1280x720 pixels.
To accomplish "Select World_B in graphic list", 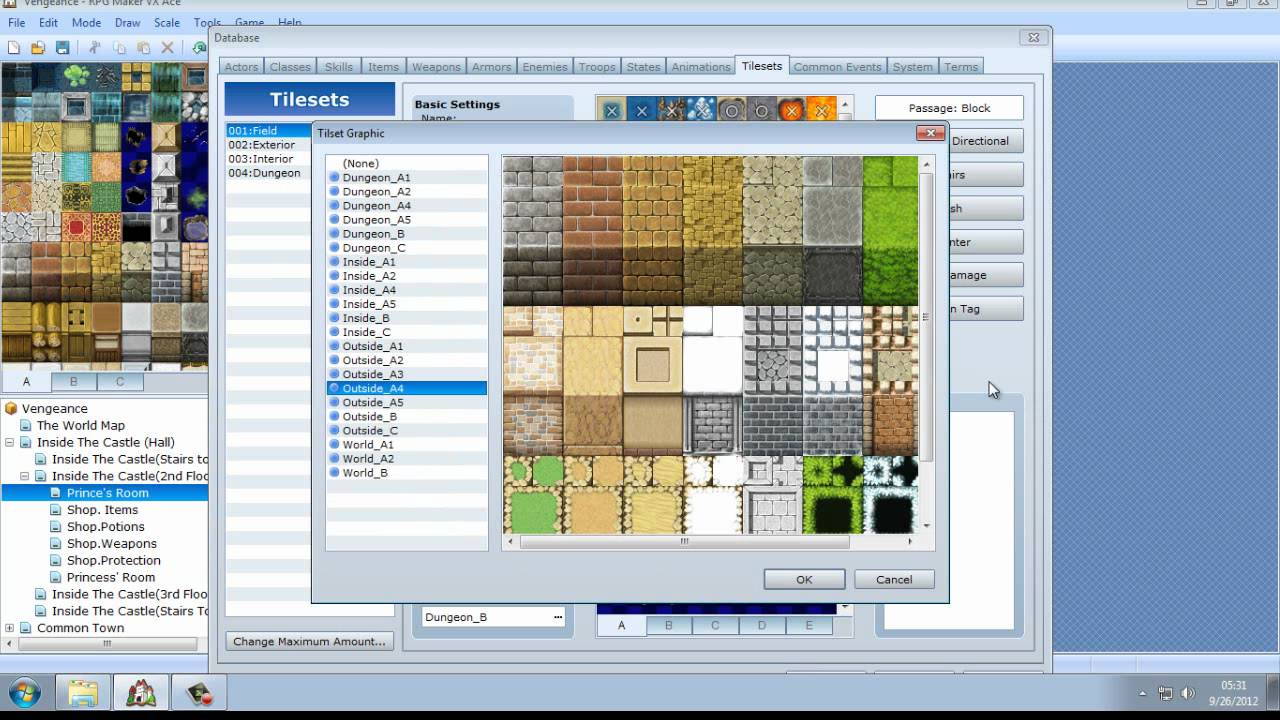I will pos(407,472).
